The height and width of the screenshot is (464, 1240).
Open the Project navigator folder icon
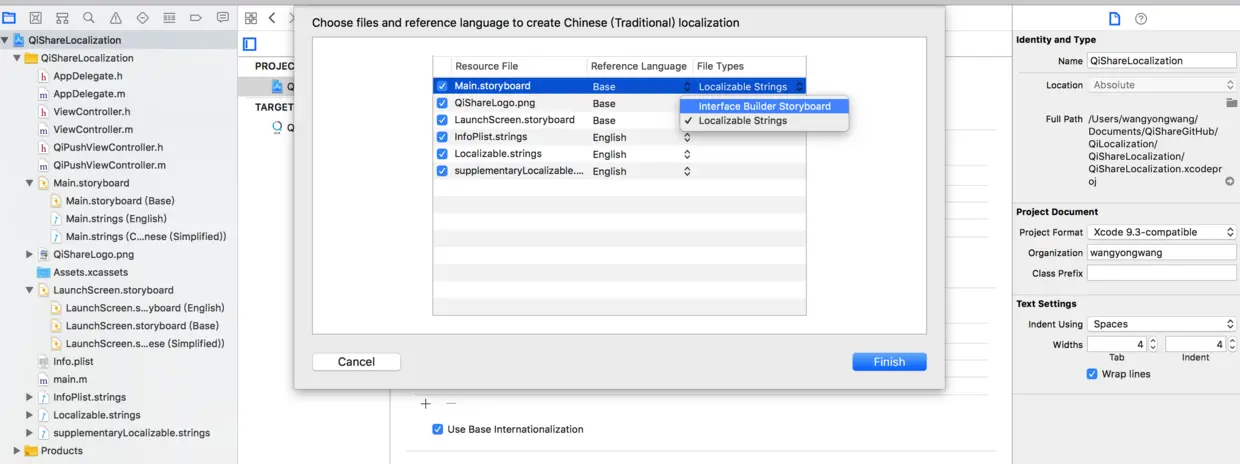click(x=9, y=18)
